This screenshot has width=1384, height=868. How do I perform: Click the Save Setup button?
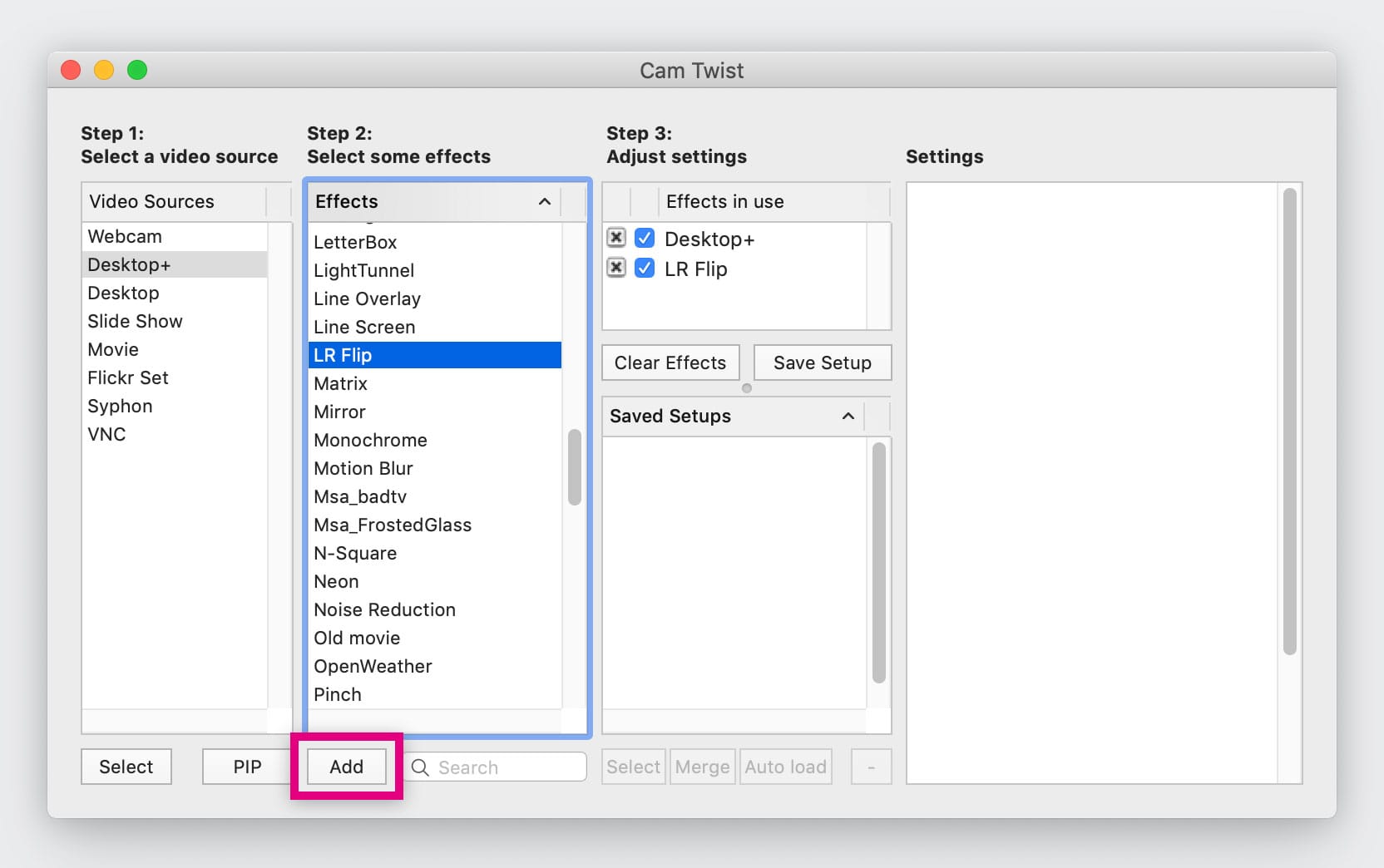823,362
